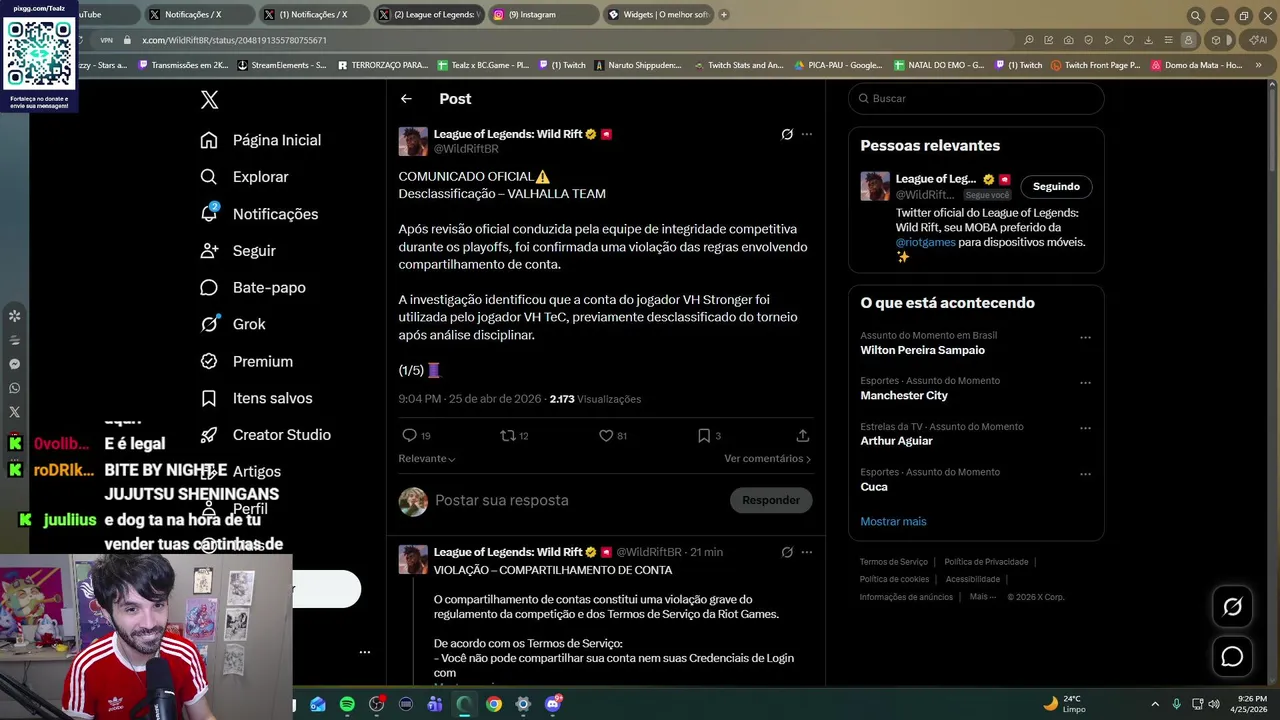Click the Buscar search field
This screenshot has height=720, width=1280.
pos(976,99)
